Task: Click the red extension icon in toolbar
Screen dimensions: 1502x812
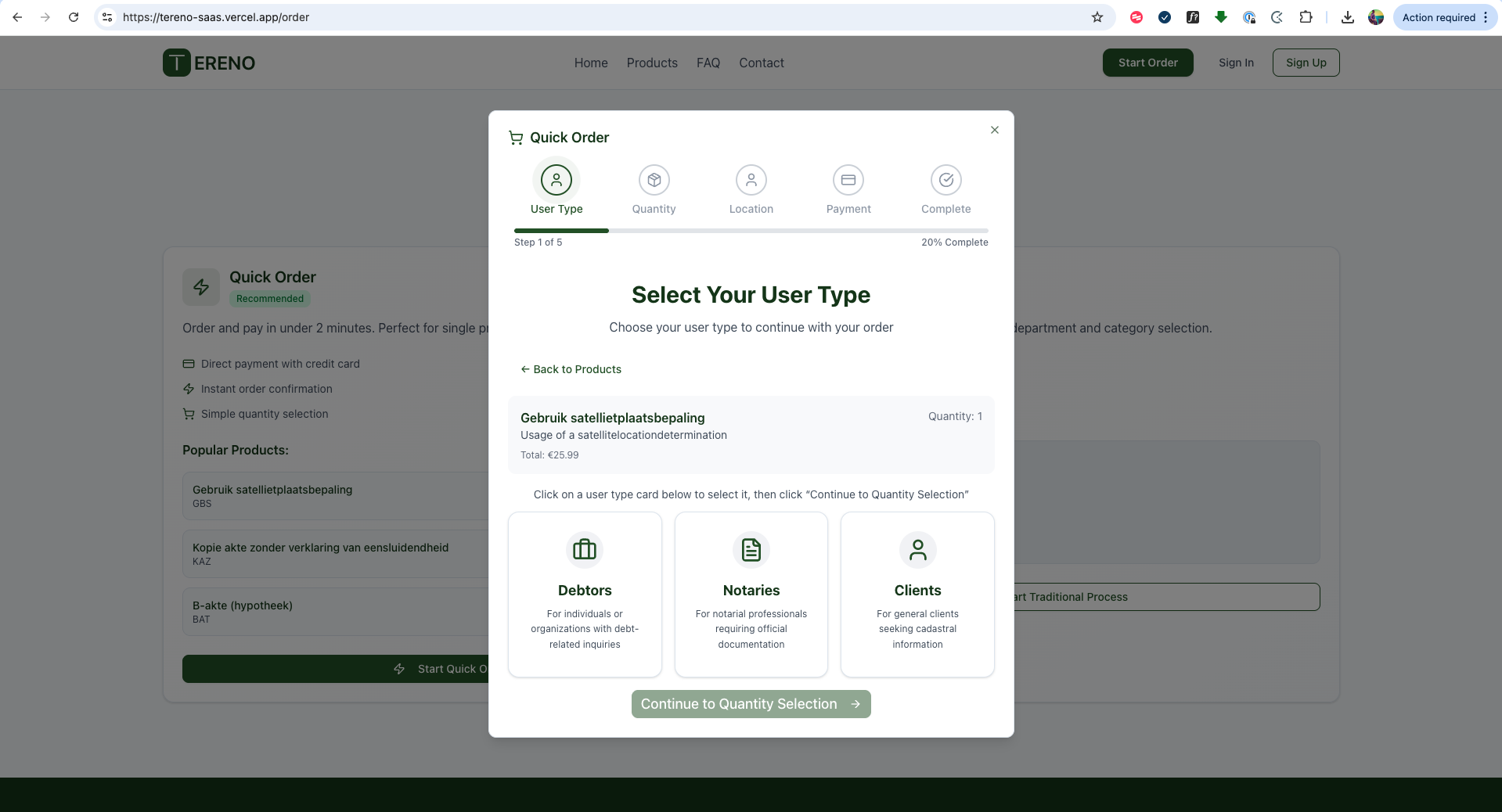Action: (x=1136, y=17)
